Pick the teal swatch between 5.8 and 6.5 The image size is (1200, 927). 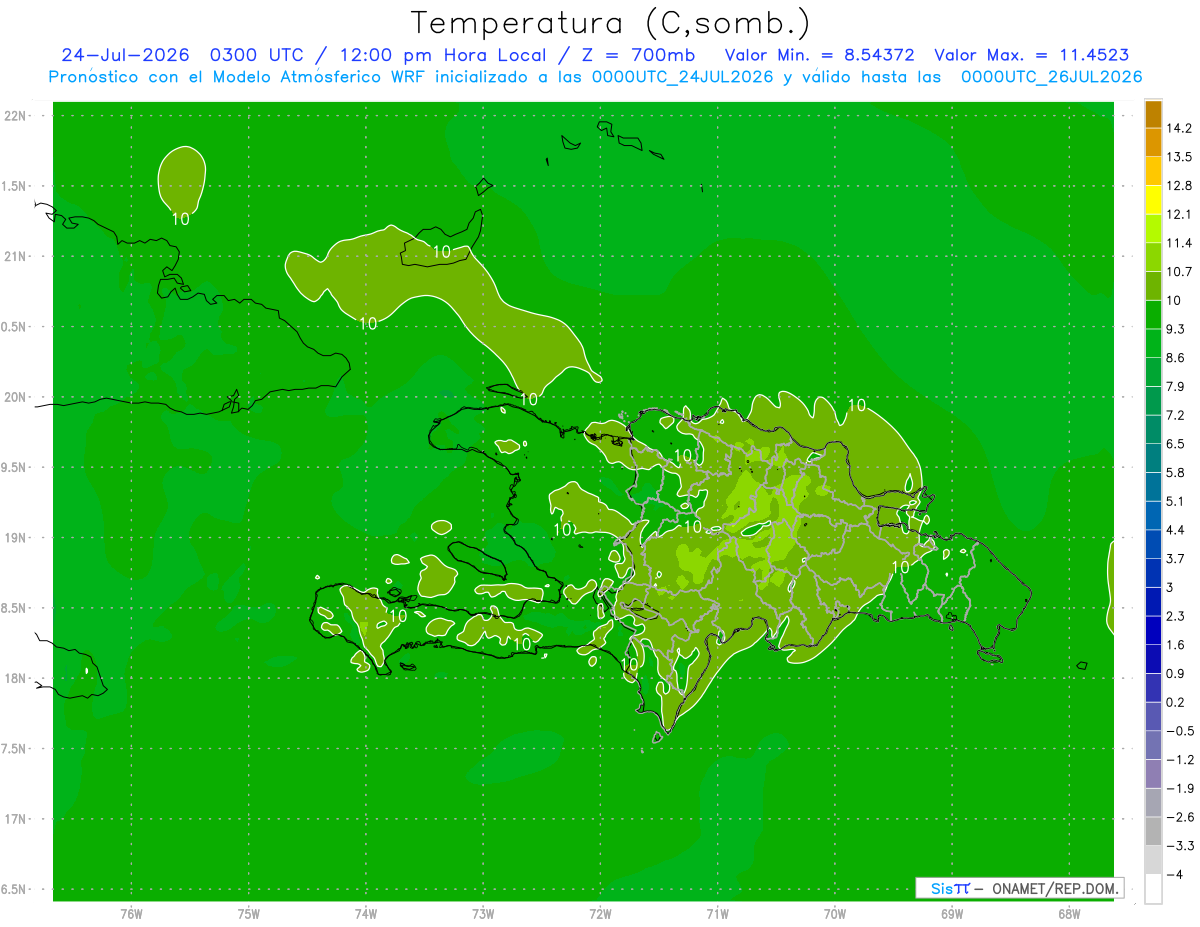click(1153, 458)
